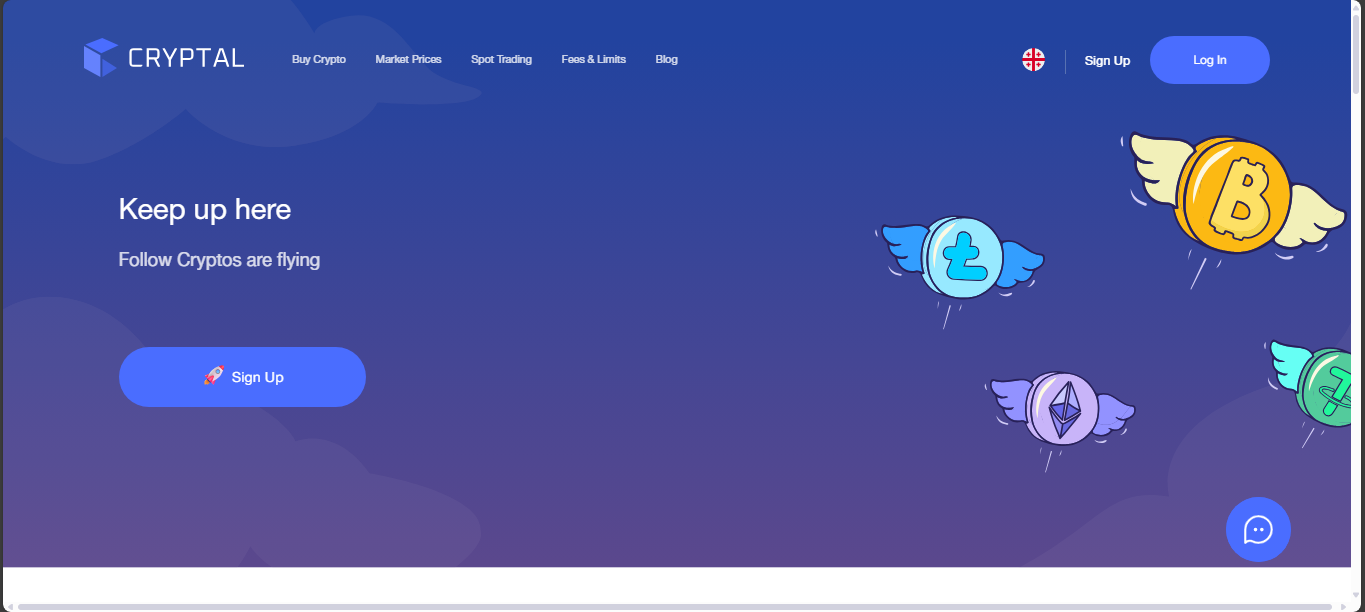The image size is (1365, 612).
Task: Click the winged Bitcoin coin
Action: [x=1233, y=197]
